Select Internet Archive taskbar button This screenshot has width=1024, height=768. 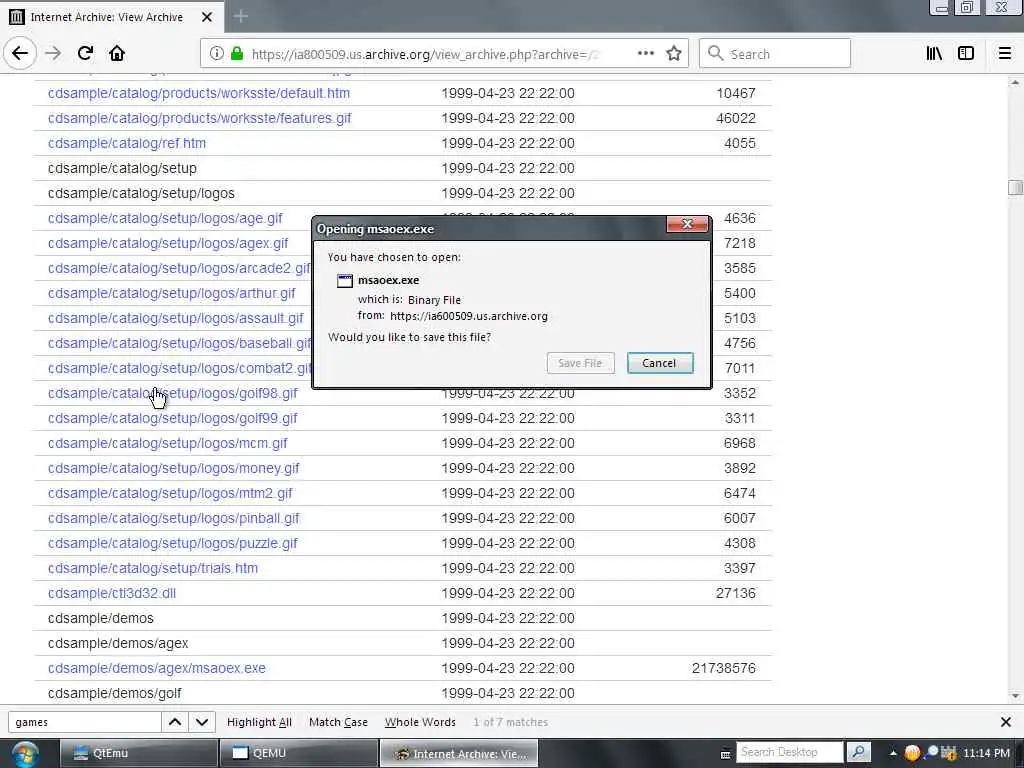click(459, 753)
